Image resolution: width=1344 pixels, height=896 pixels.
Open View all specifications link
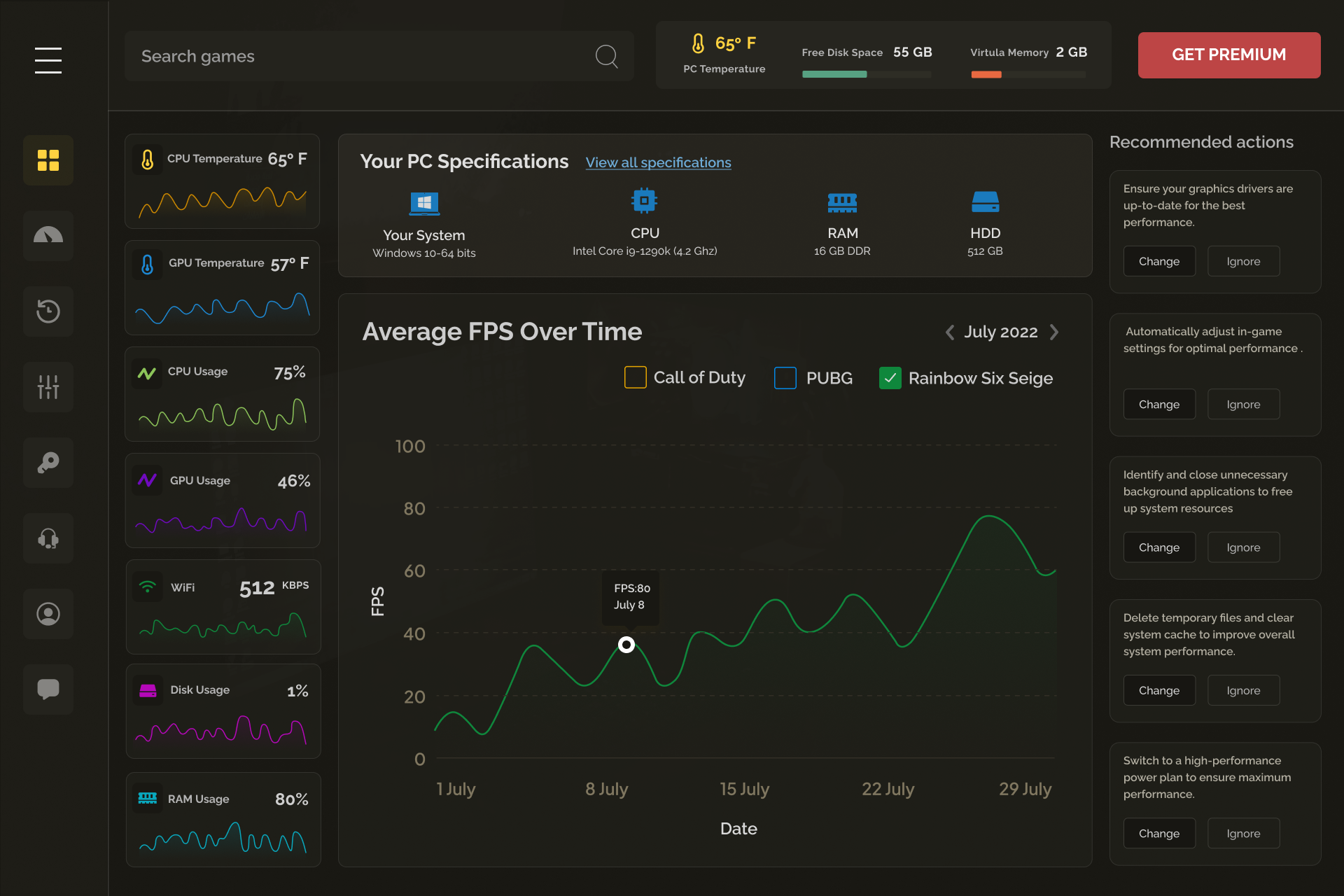(x=657, y=162)
